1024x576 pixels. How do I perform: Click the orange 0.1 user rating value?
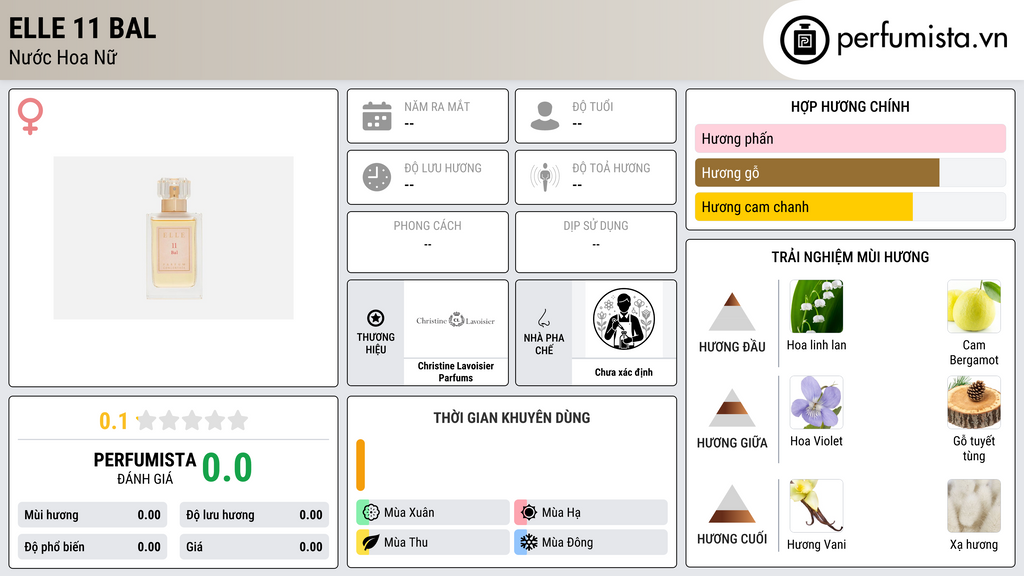(x=113, y=421)
